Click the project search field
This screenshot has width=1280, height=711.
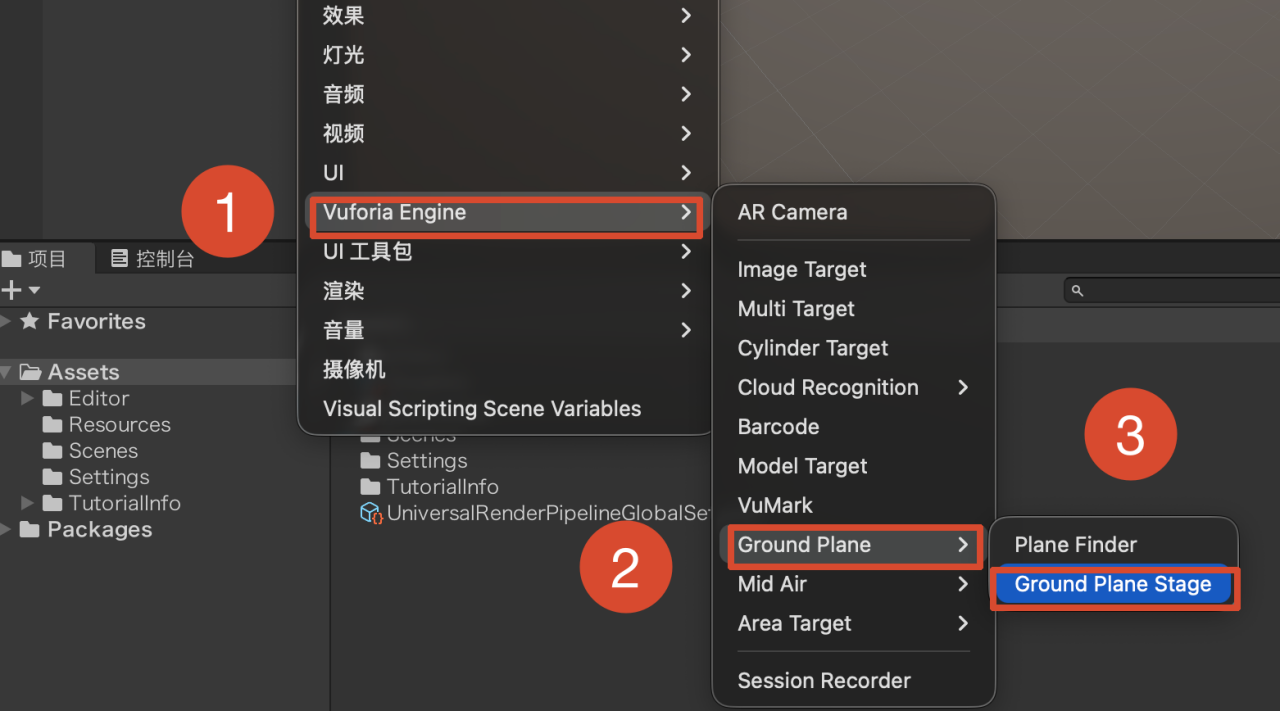[1172, 290]
